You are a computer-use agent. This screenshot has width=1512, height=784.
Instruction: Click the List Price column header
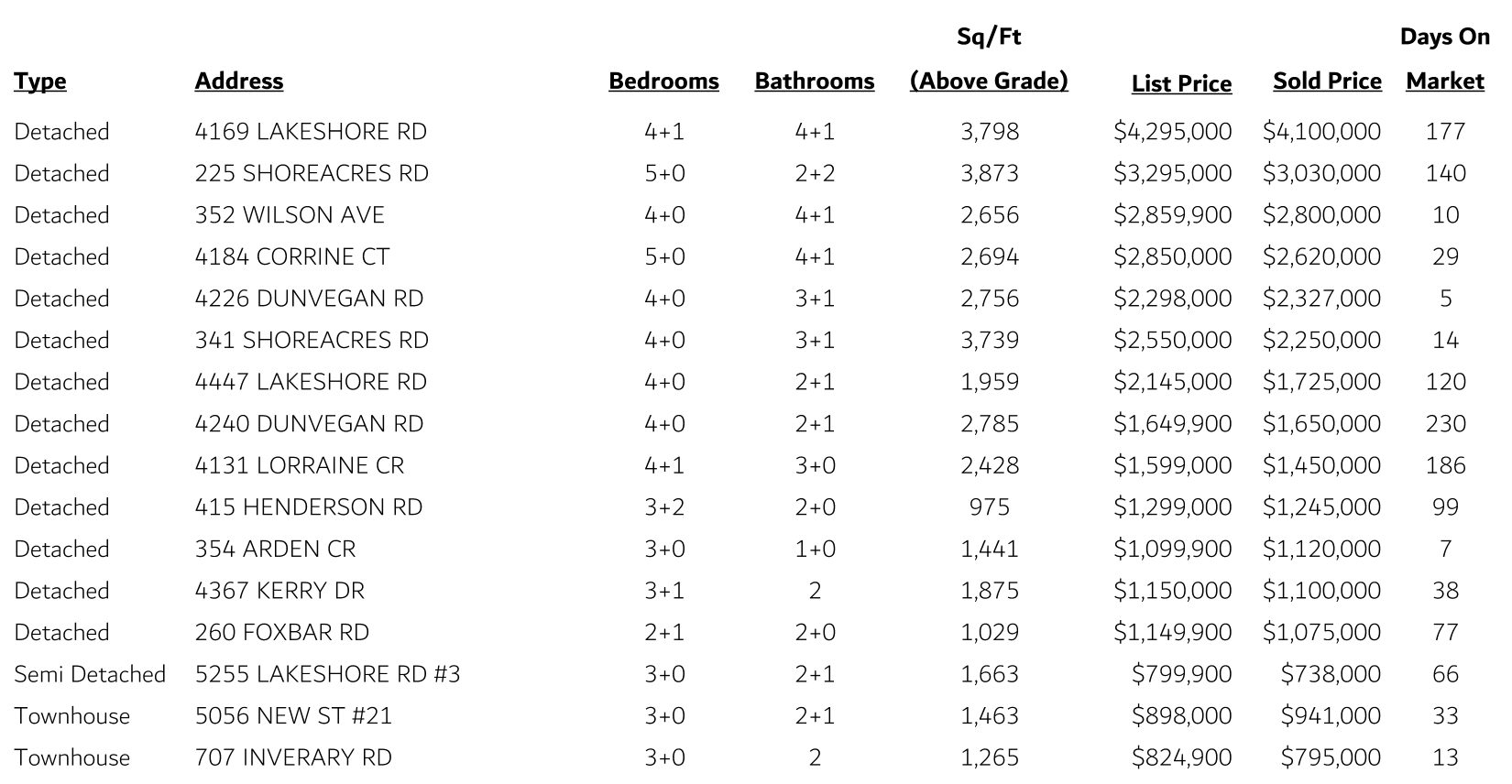click(1181, 83)
